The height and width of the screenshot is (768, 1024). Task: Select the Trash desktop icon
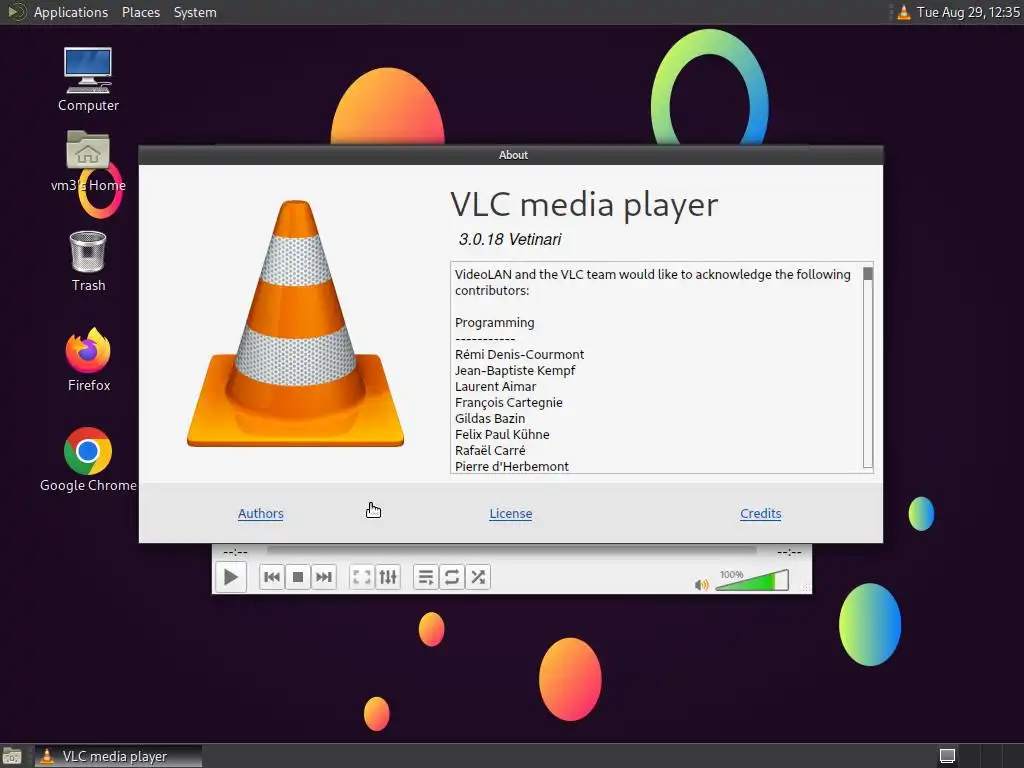88,261
